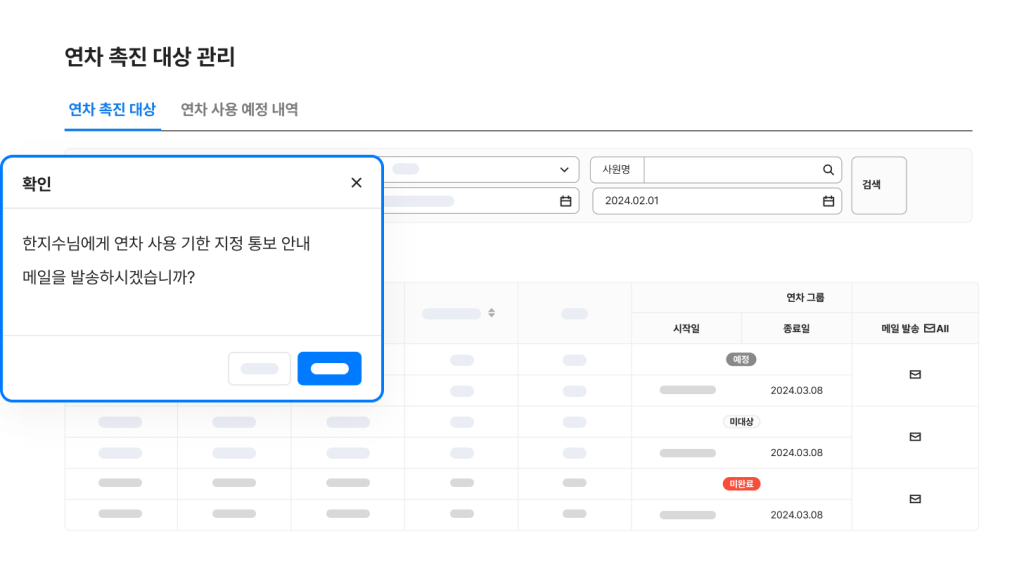The image size is (1024, 577).
Task: Open the calendar icon in the left date field
Action: click(x=565, y=201)
